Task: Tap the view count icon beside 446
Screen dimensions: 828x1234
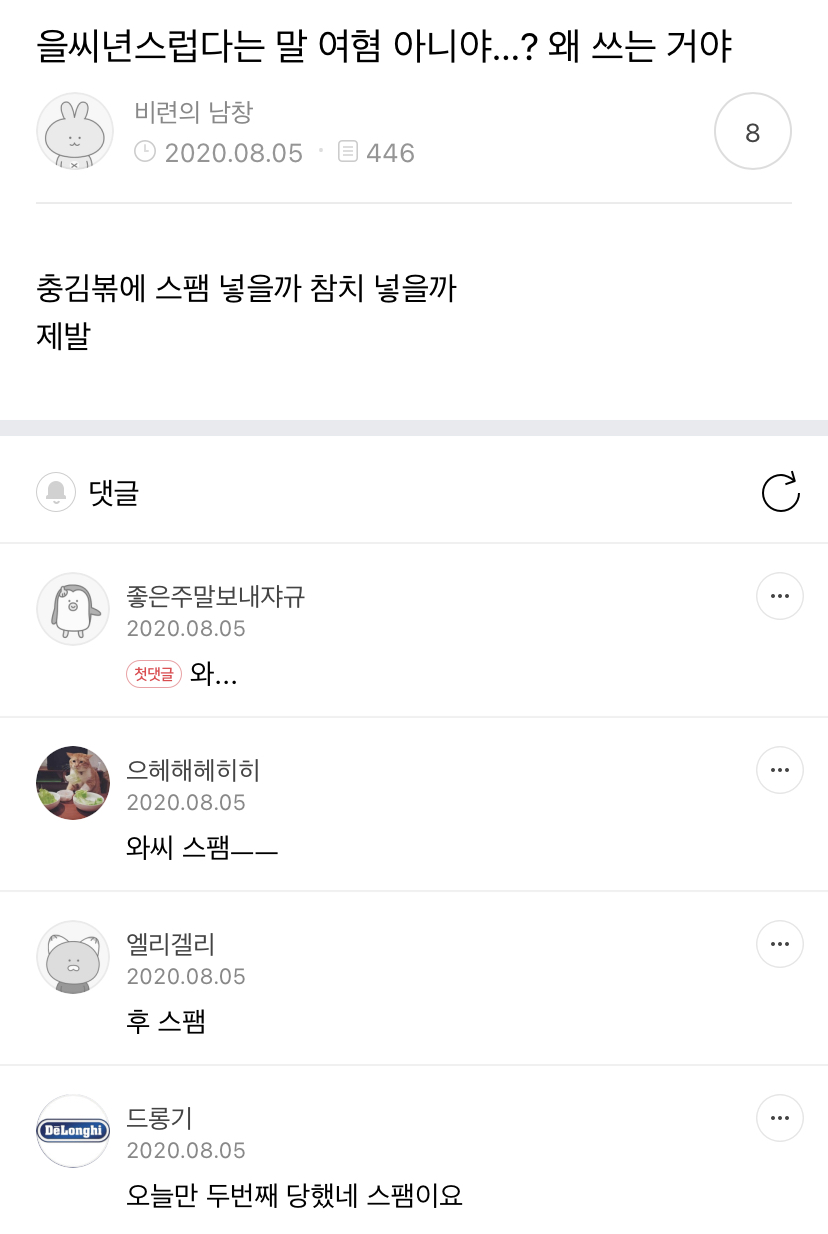Action: pos(348,152)
